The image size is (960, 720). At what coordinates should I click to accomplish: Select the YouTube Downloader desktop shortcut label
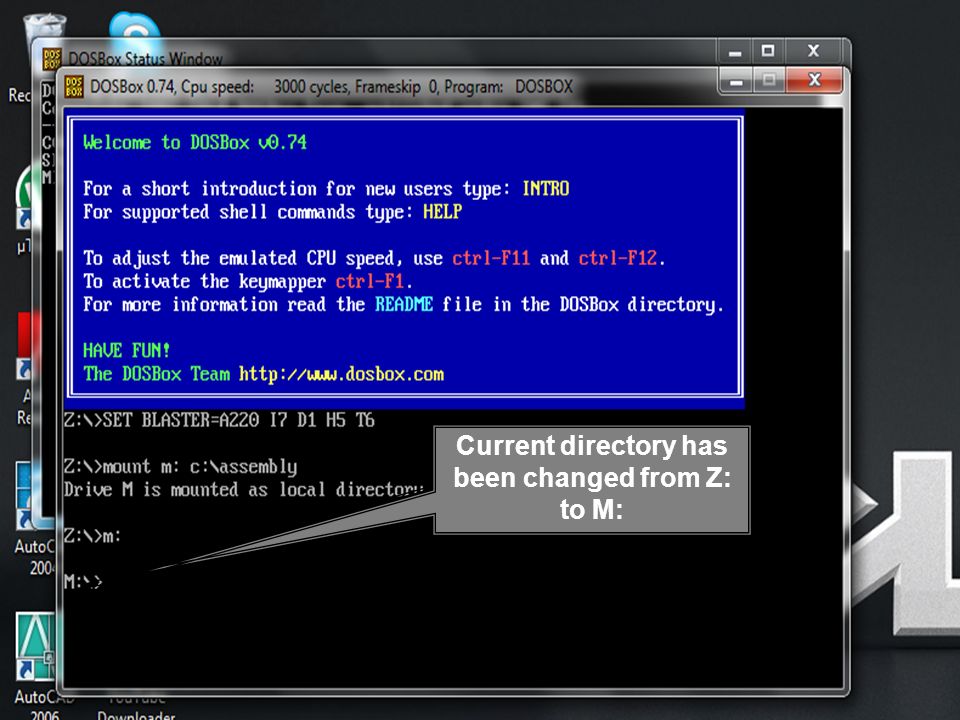(x=136, y=708)
